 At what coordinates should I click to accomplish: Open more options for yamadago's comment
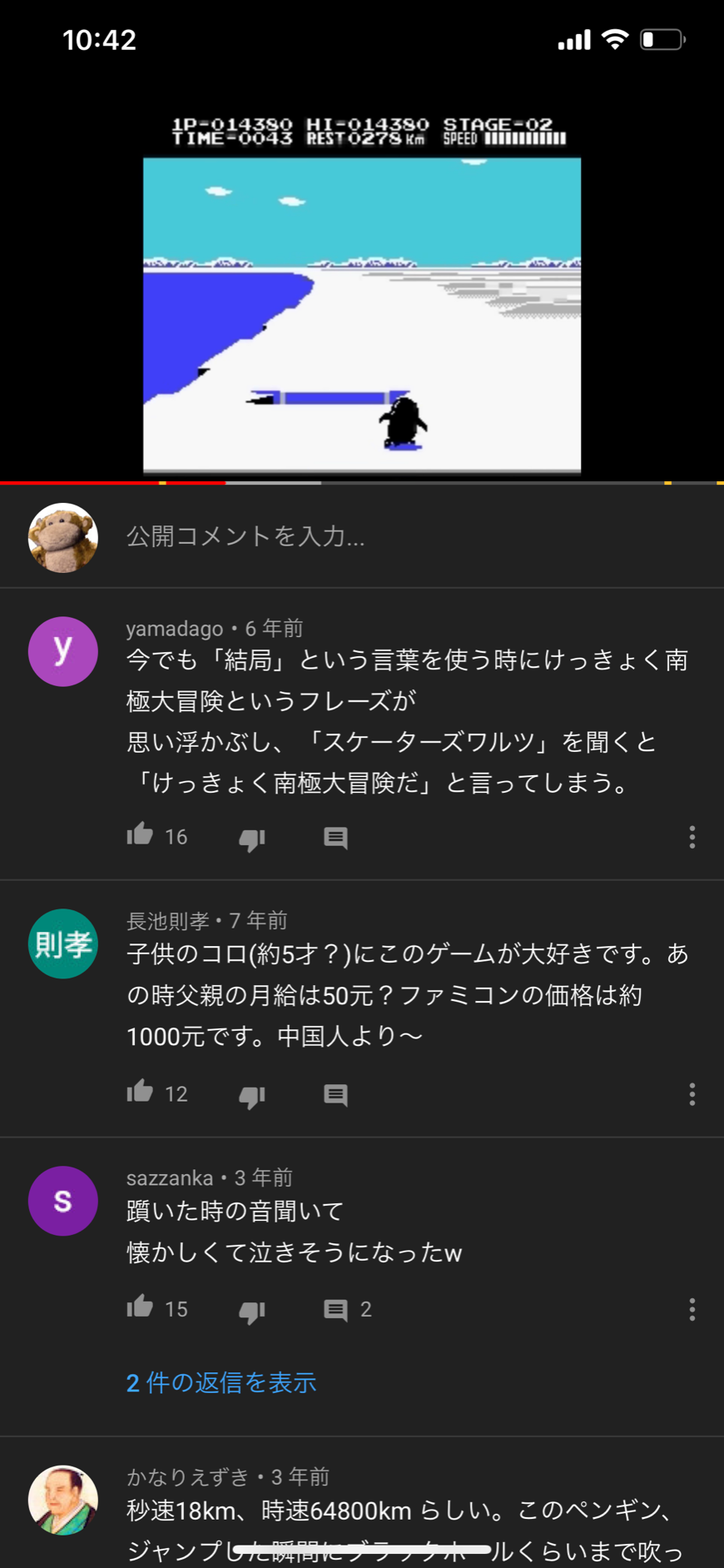tap(692, 837)
